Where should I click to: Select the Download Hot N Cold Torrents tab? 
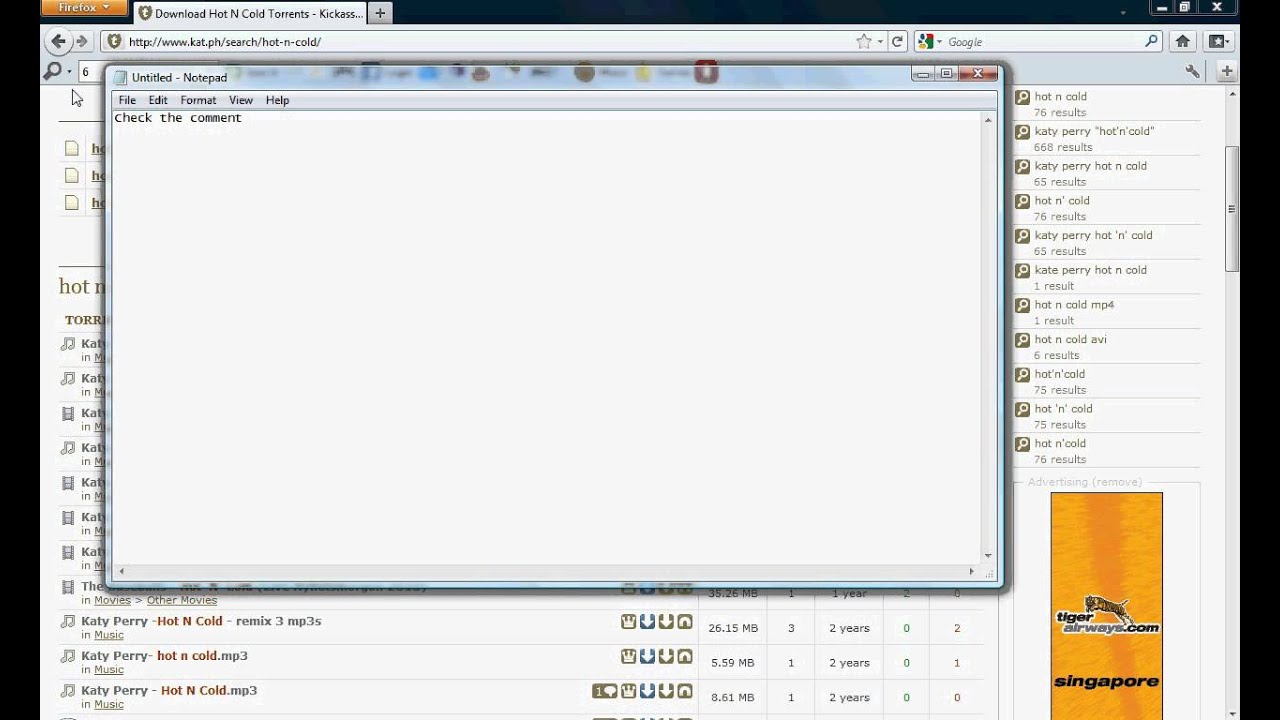pos(250,14)
